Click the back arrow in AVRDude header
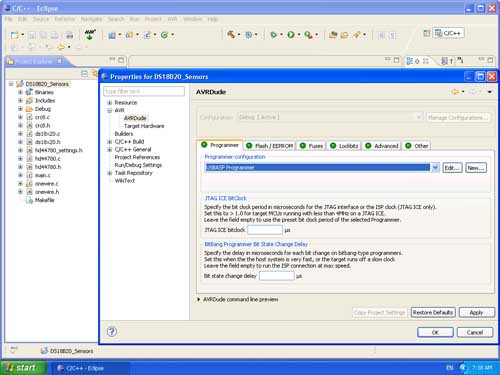500x375 pixels. (x=455, y=92)
